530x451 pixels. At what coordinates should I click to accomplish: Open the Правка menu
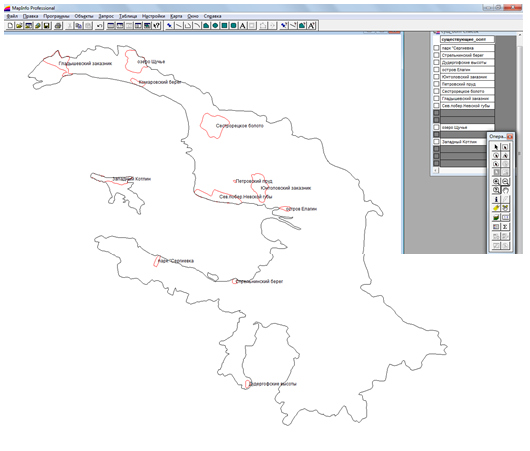(30, 16)
